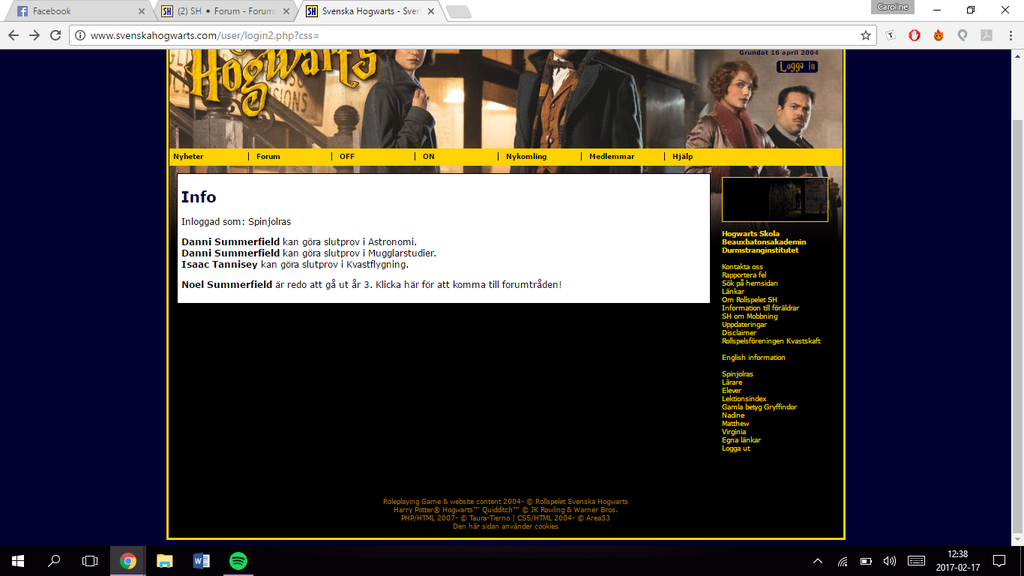Open Word from the taskbar
The image size is (1024, 576).
[x=201, y=561]
